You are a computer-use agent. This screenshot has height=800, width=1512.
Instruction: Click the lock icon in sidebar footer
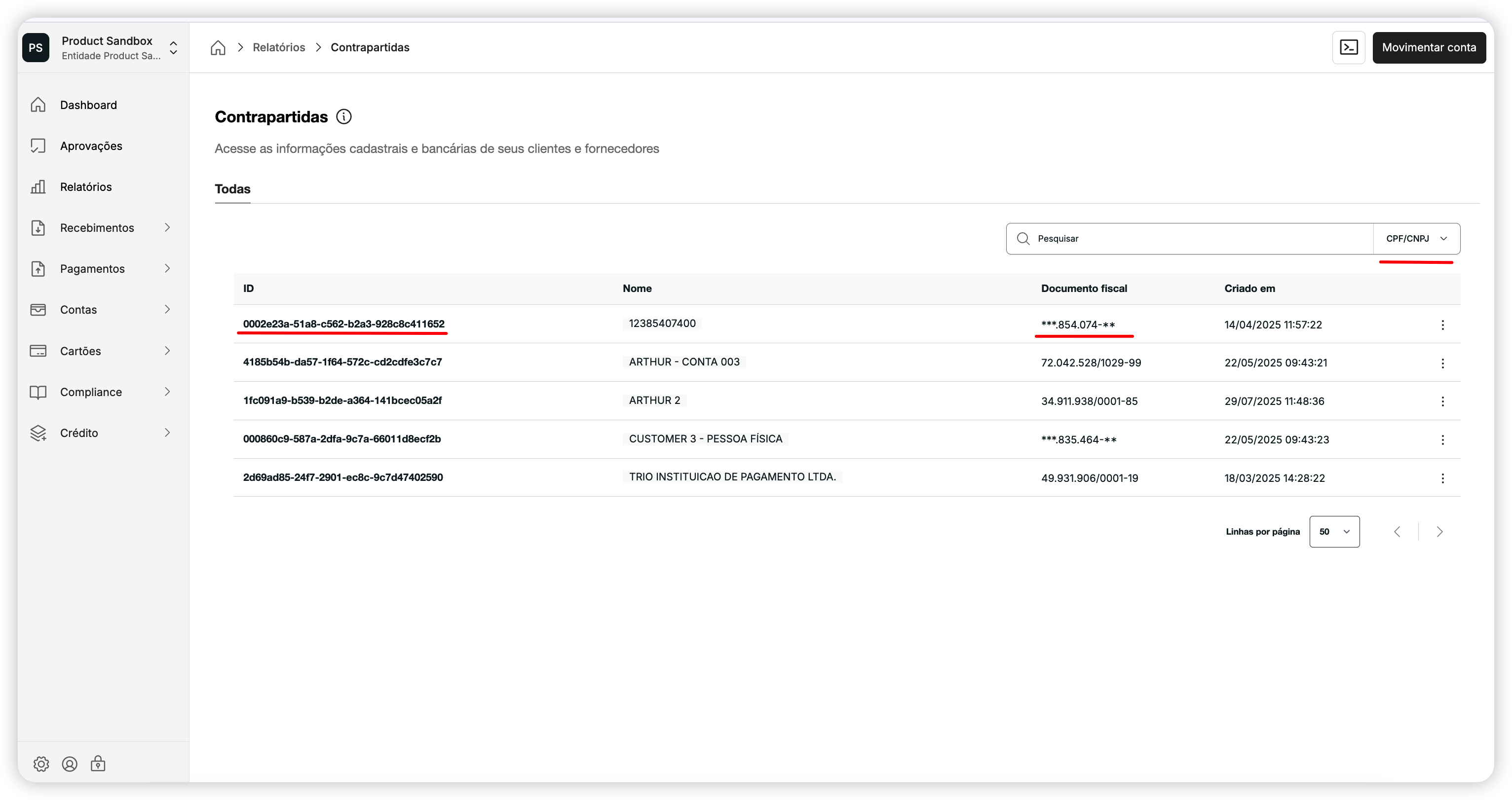(x=98, y=764)
